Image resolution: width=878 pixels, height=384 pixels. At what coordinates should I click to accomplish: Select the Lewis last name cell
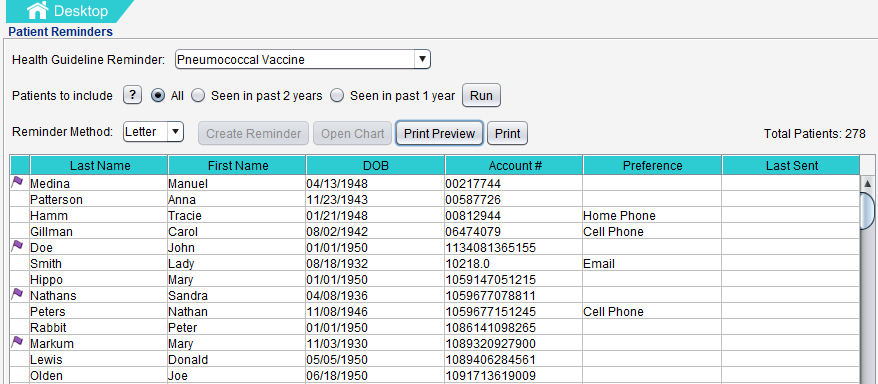click(x=99, y=359)
